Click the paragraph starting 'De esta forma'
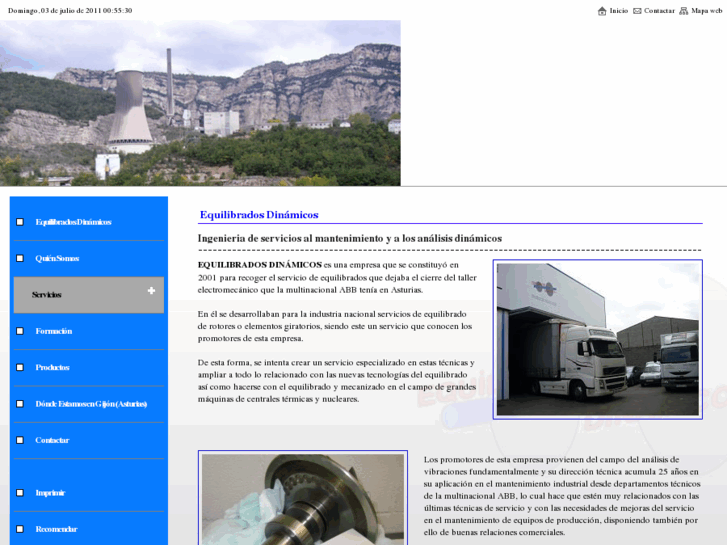 337,381
